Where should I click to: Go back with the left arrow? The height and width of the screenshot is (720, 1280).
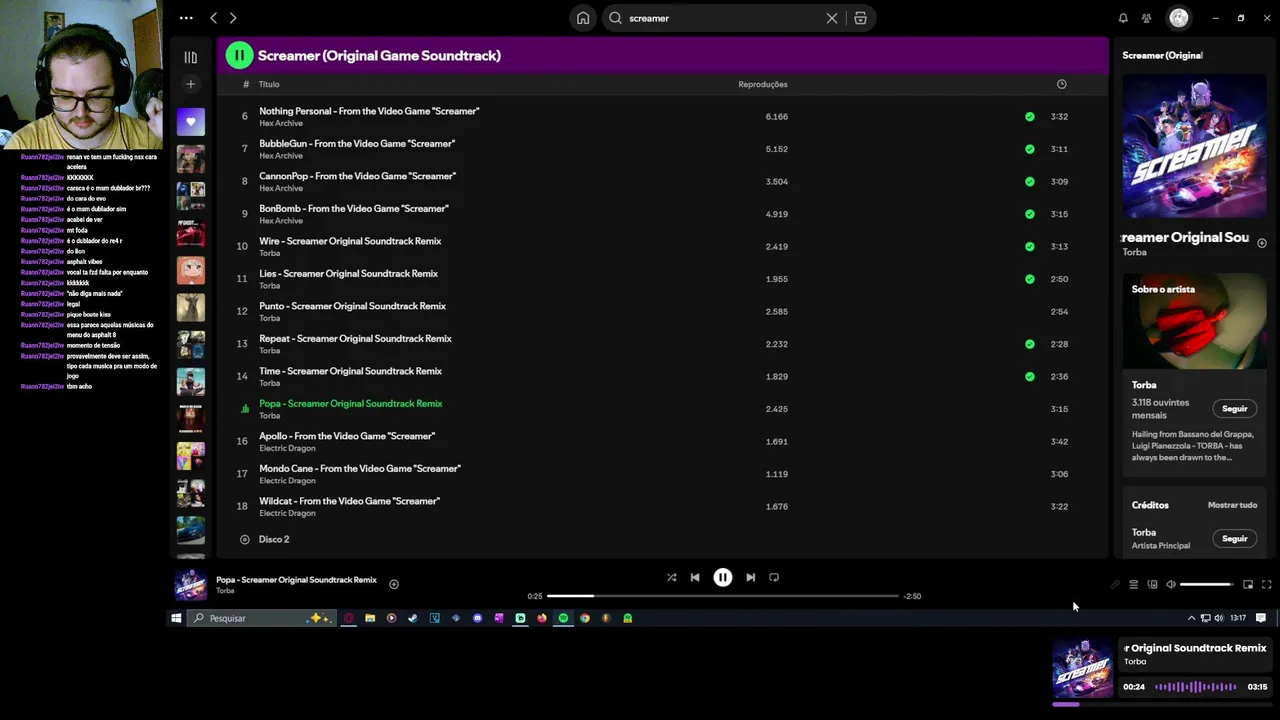coord(213,18)
